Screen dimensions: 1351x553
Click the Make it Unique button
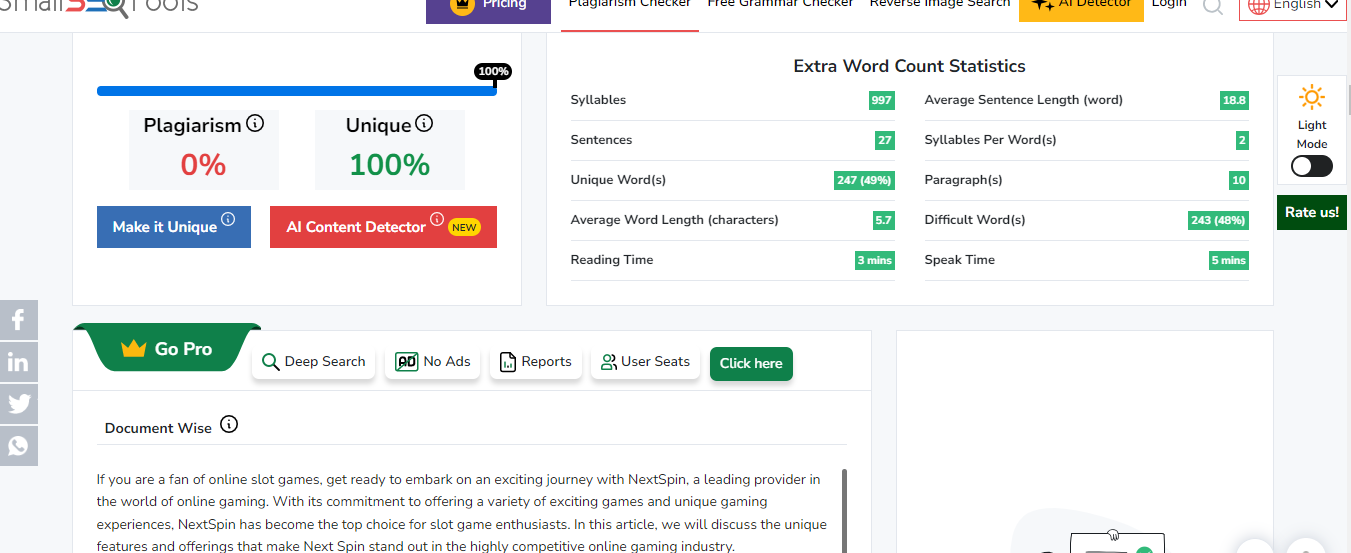coord(173,227)
